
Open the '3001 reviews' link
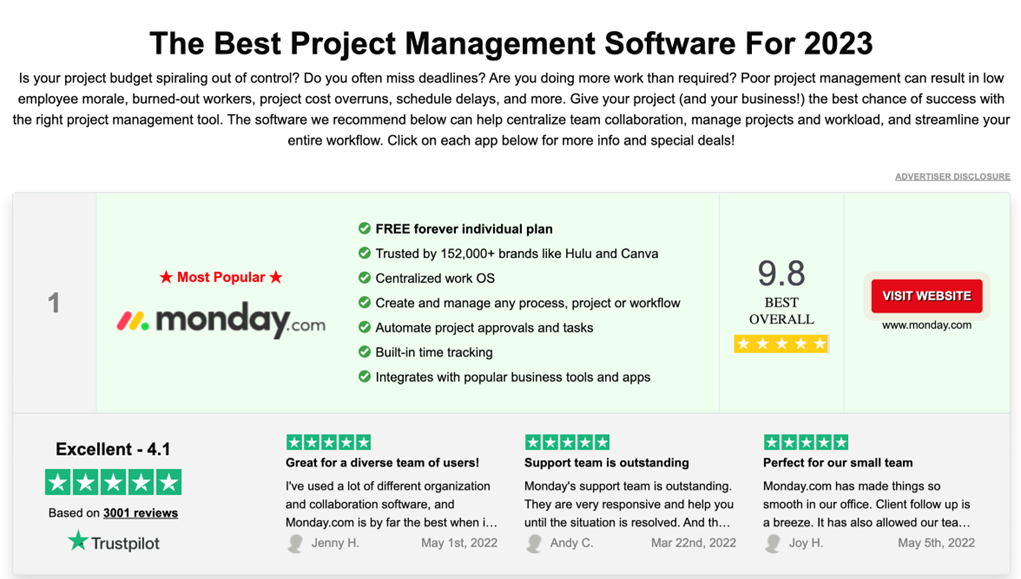(x=140, y=513)
